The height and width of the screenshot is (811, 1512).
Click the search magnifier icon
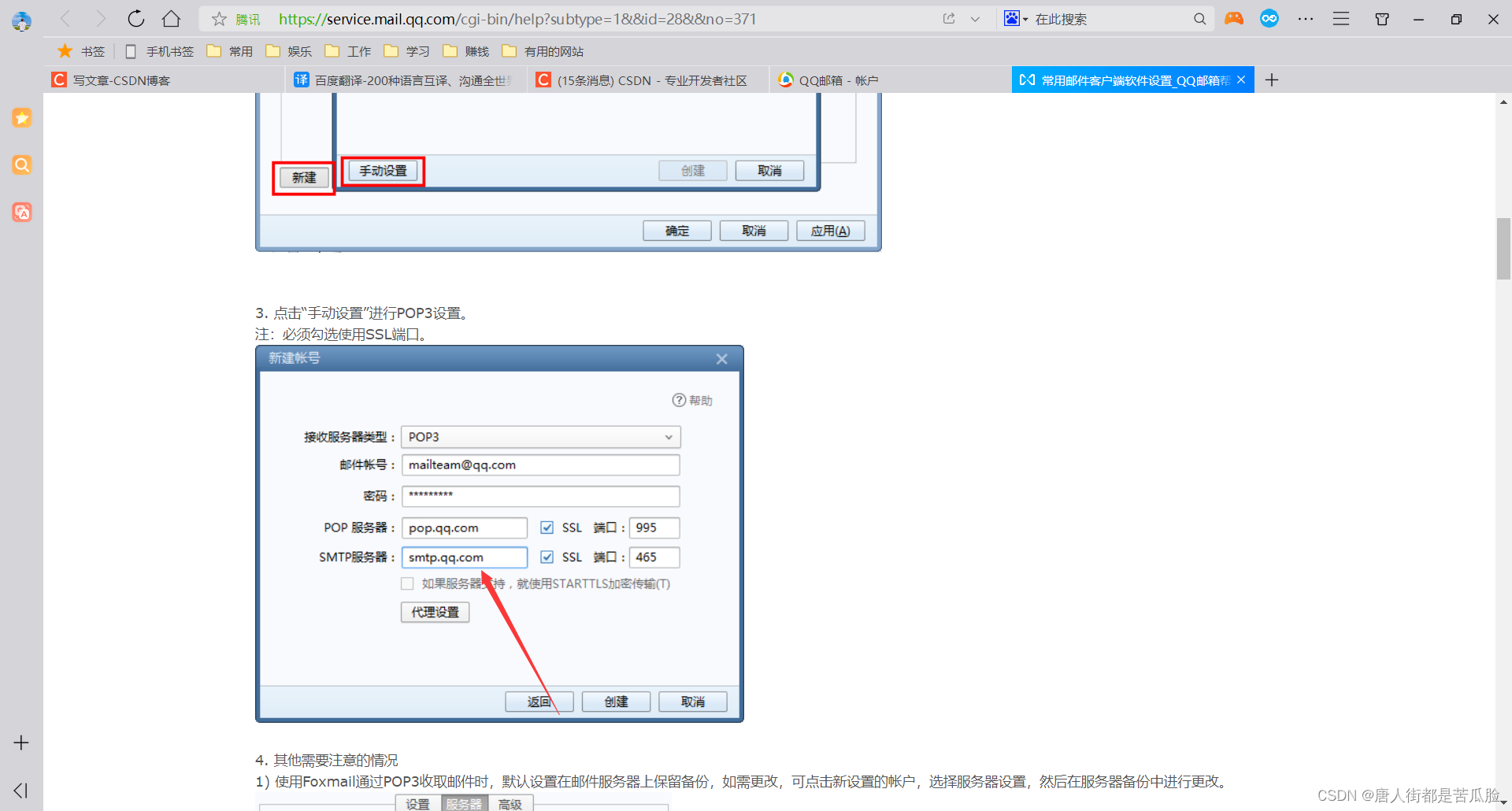pos(1199,19)
